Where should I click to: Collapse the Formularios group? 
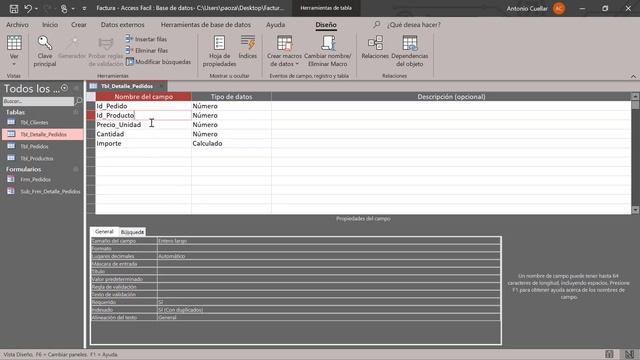click(x=76, y=169)
